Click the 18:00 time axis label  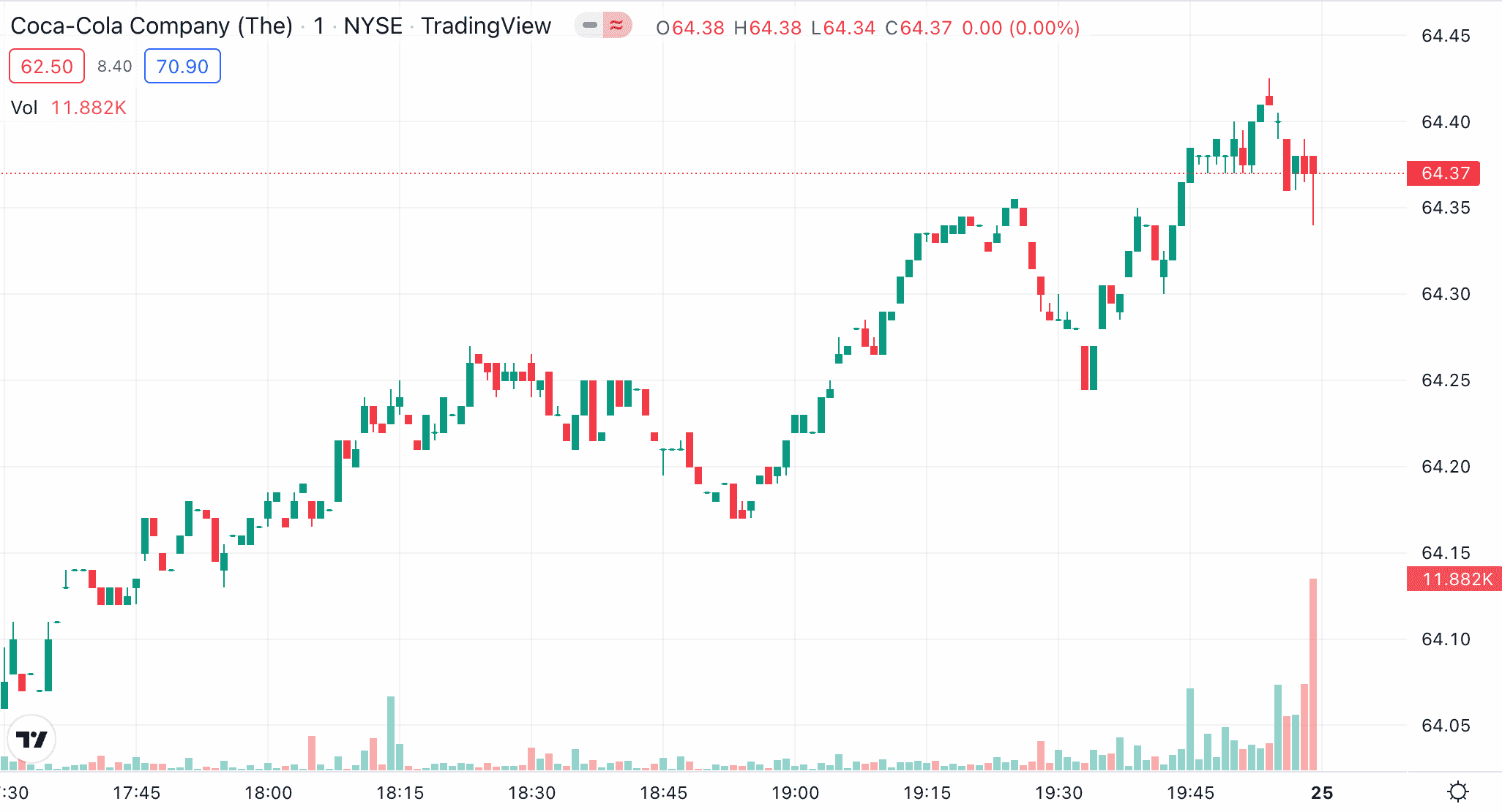point(269,793)
